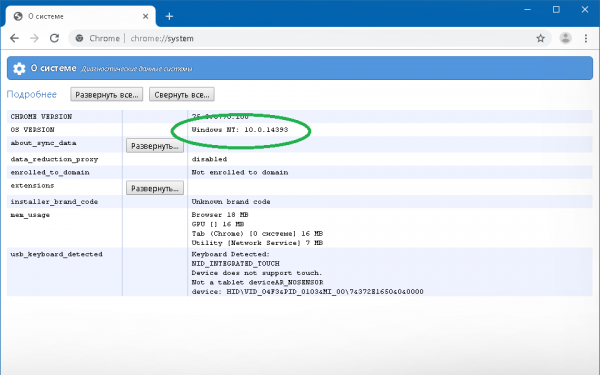Minimize the browser window
600x375 pixels.
tap(528, 10)
